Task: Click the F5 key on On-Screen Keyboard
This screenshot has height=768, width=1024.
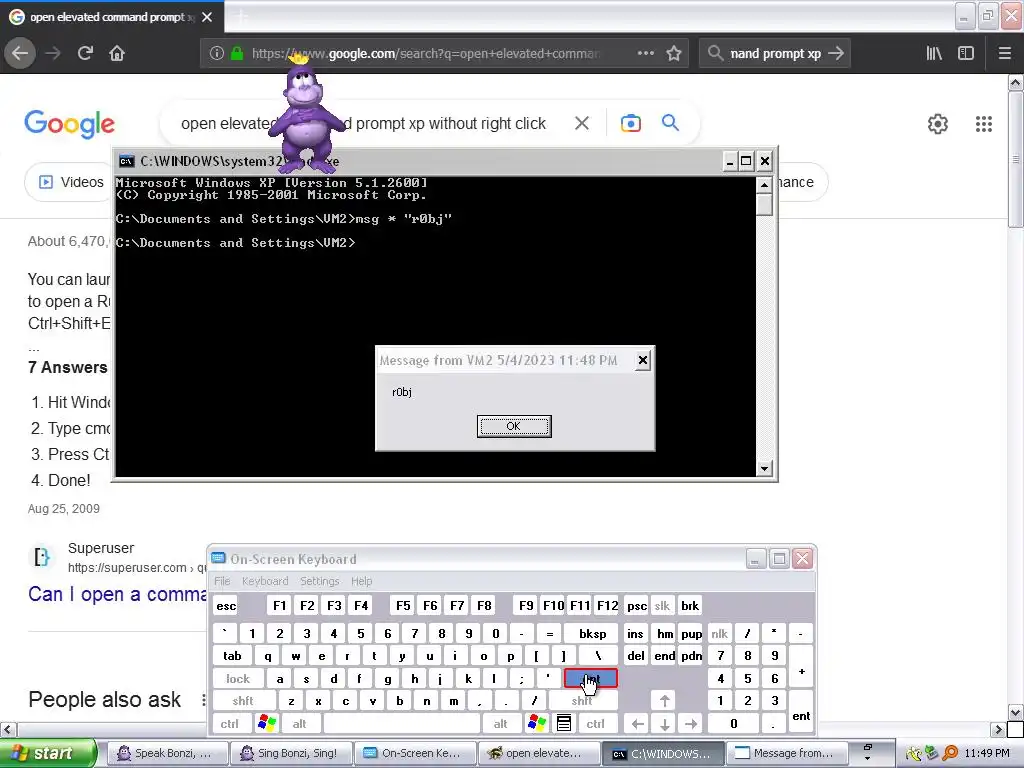Action: pyautogui.click(x=403, y=605)
